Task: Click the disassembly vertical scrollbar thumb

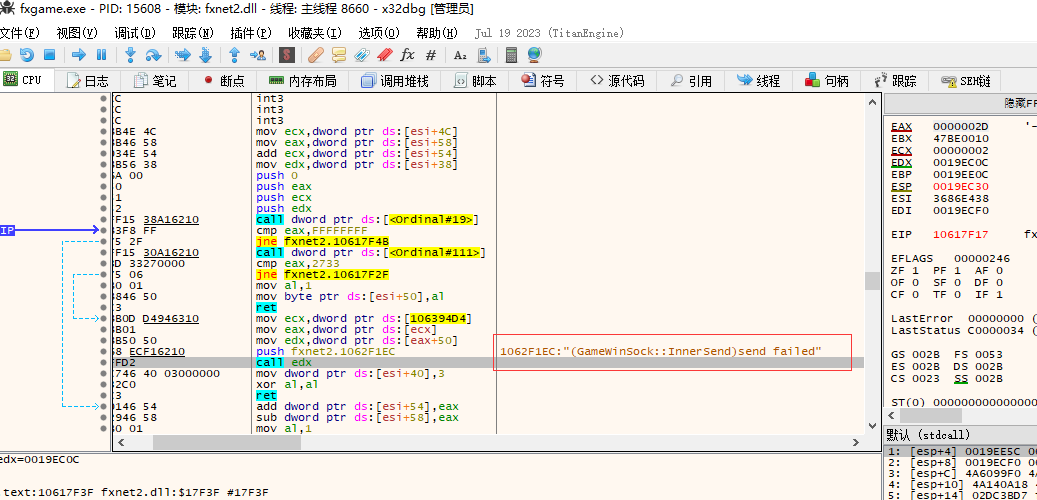Action: [x=871, y=280]
